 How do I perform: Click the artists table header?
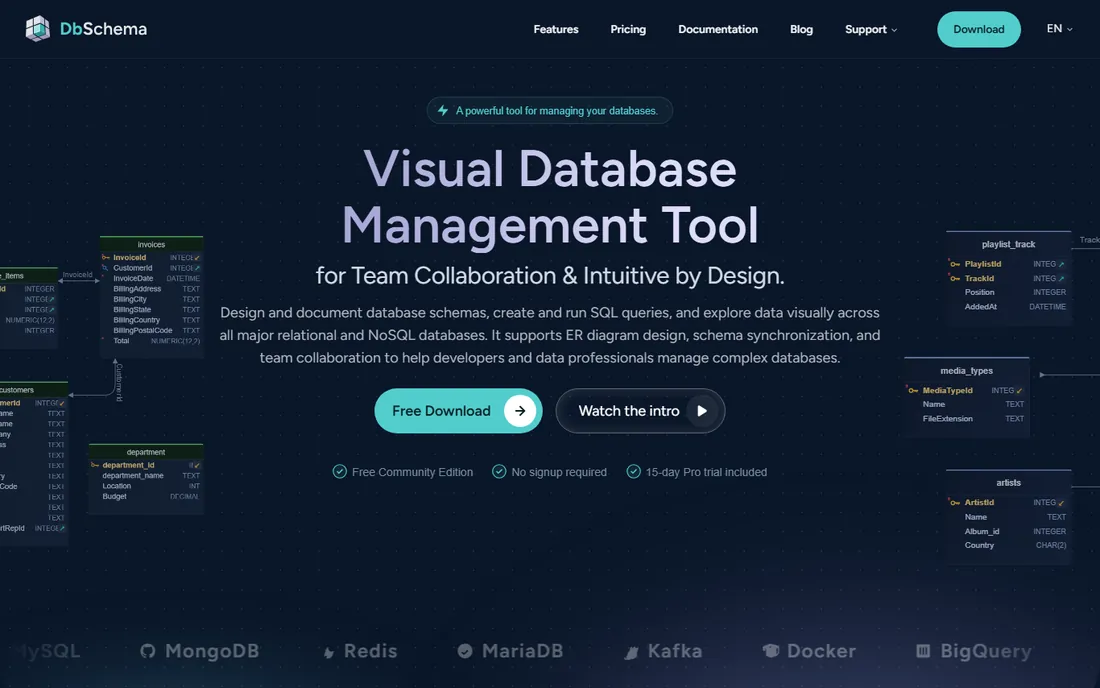1009,483
